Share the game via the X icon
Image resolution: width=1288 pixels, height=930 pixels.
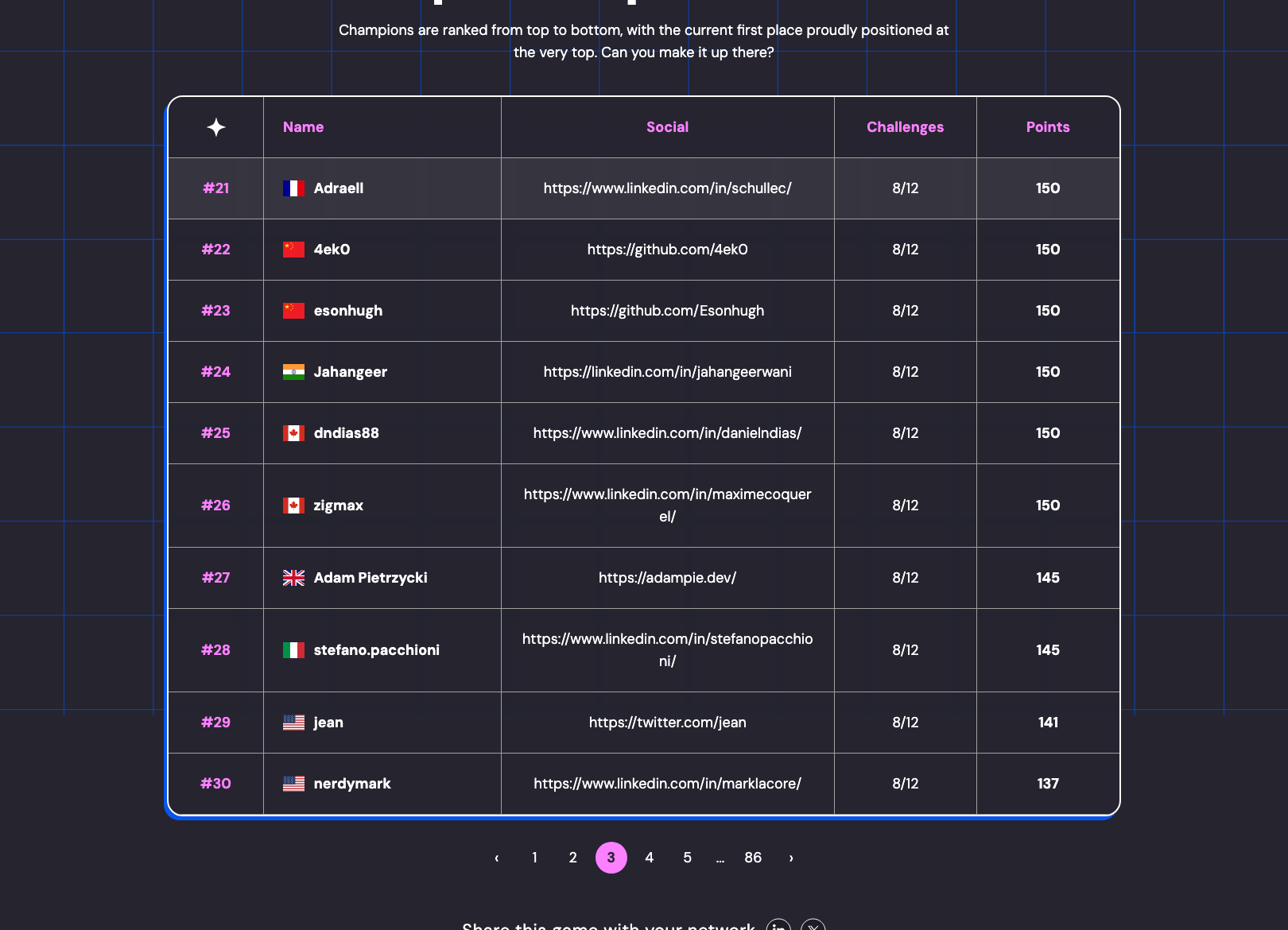click(x=814, y=926)
